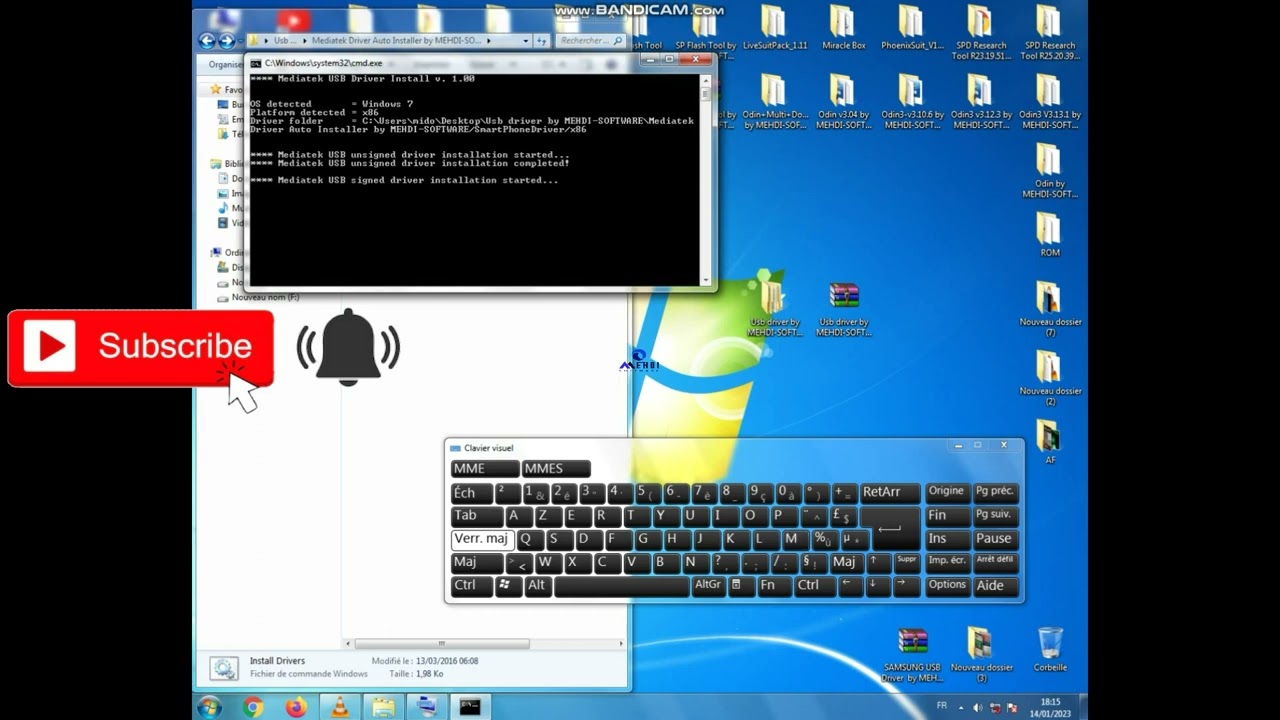Viewport: 1280px width, 720px height.
Task: Toggle the Ins key on visual keyboard
Action: pyautogui.click(x=947, y=539)
